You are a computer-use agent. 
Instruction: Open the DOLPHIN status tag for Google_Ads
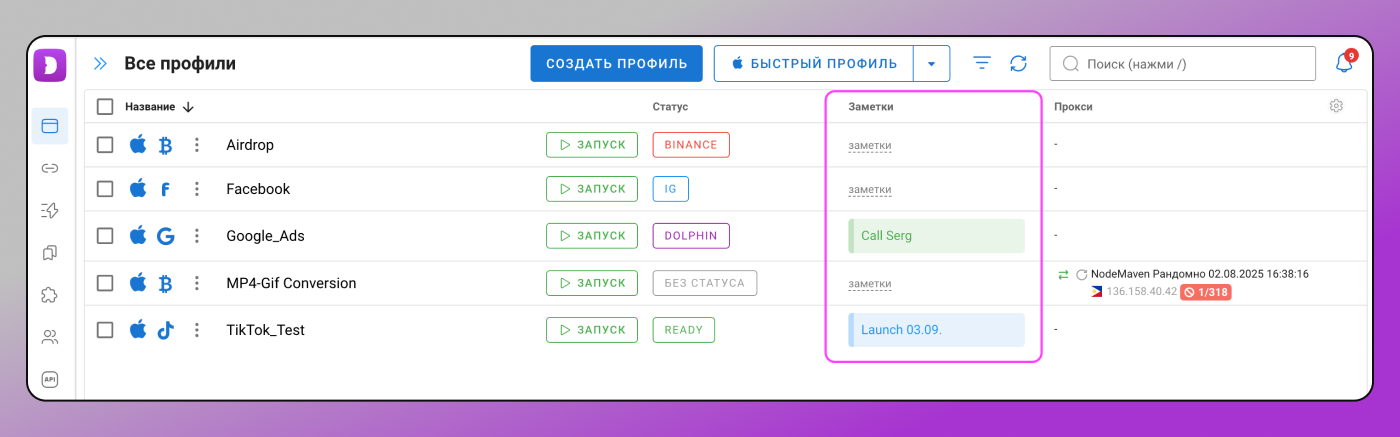(691, 236)
